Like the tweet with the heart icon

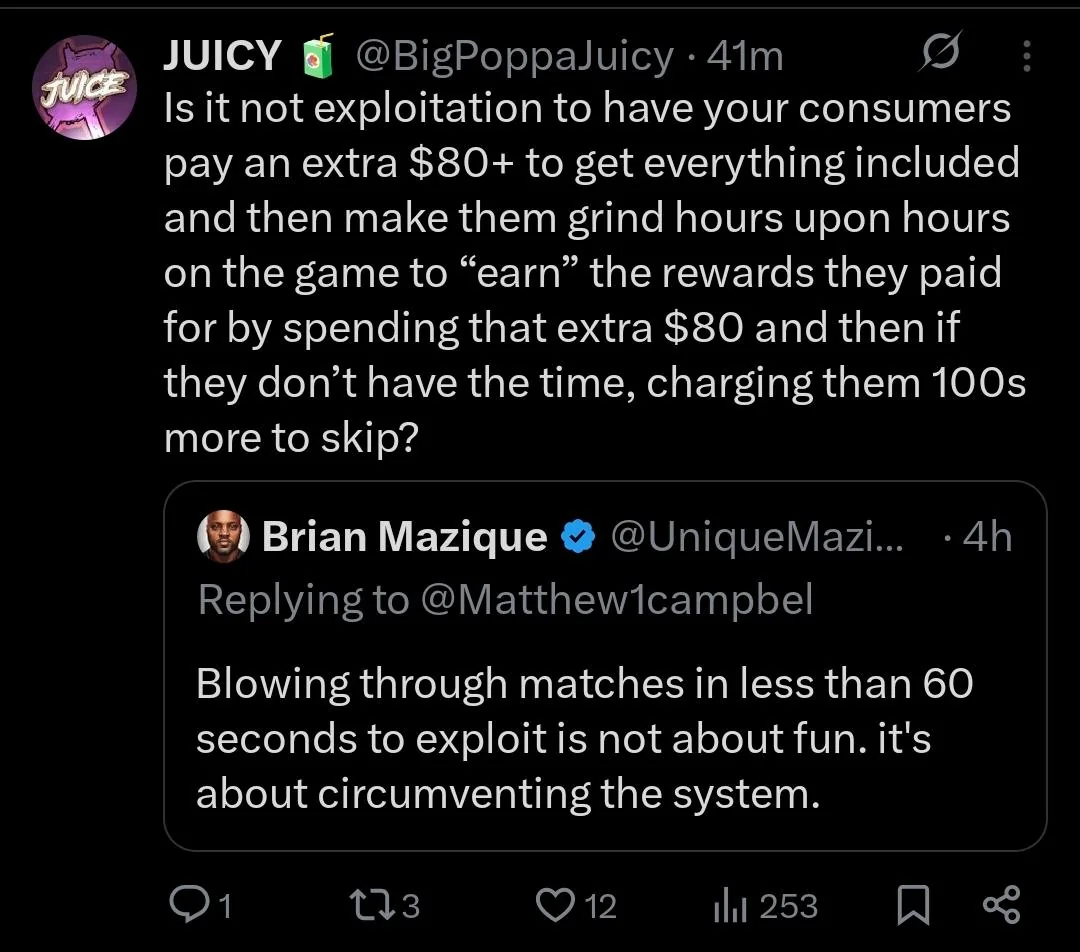[x=555, y=905]
